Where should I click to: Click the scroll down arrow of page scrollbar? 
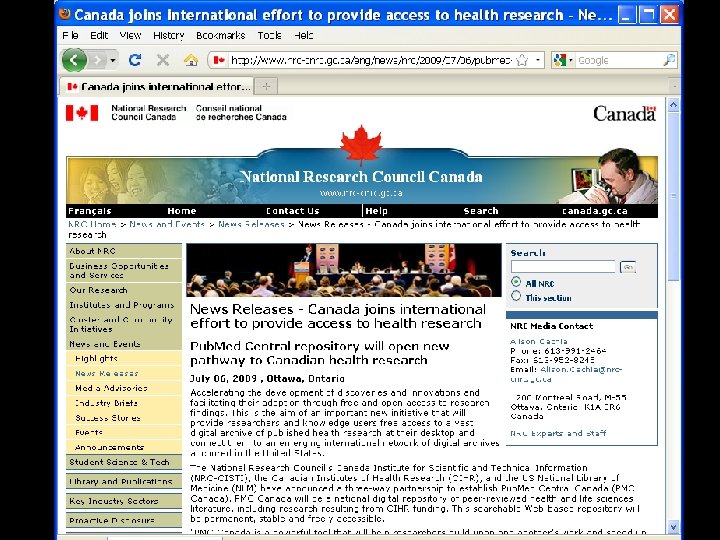(x=673, y=527)
